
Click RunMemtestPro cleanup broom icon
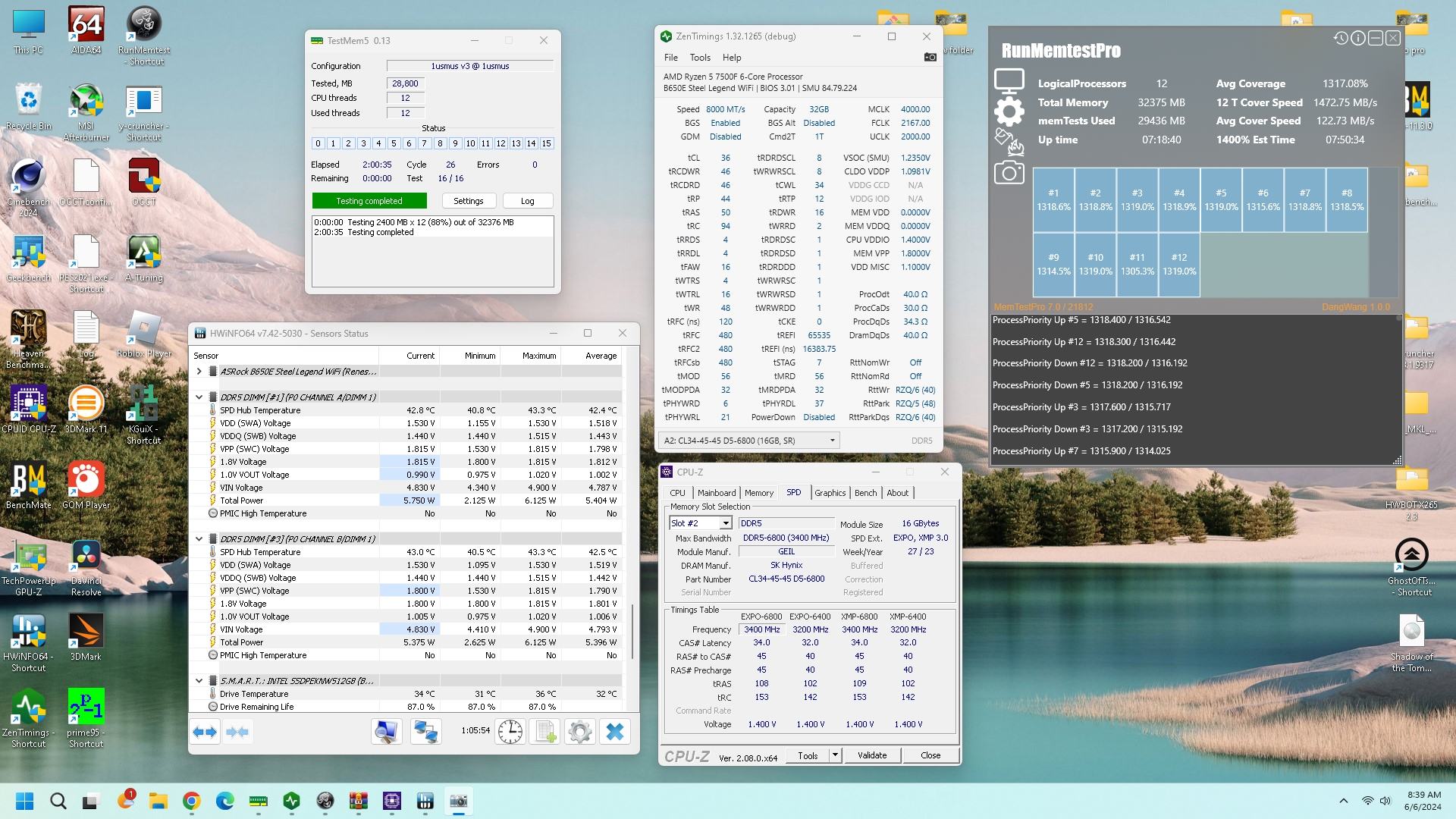coord(1009,142)
